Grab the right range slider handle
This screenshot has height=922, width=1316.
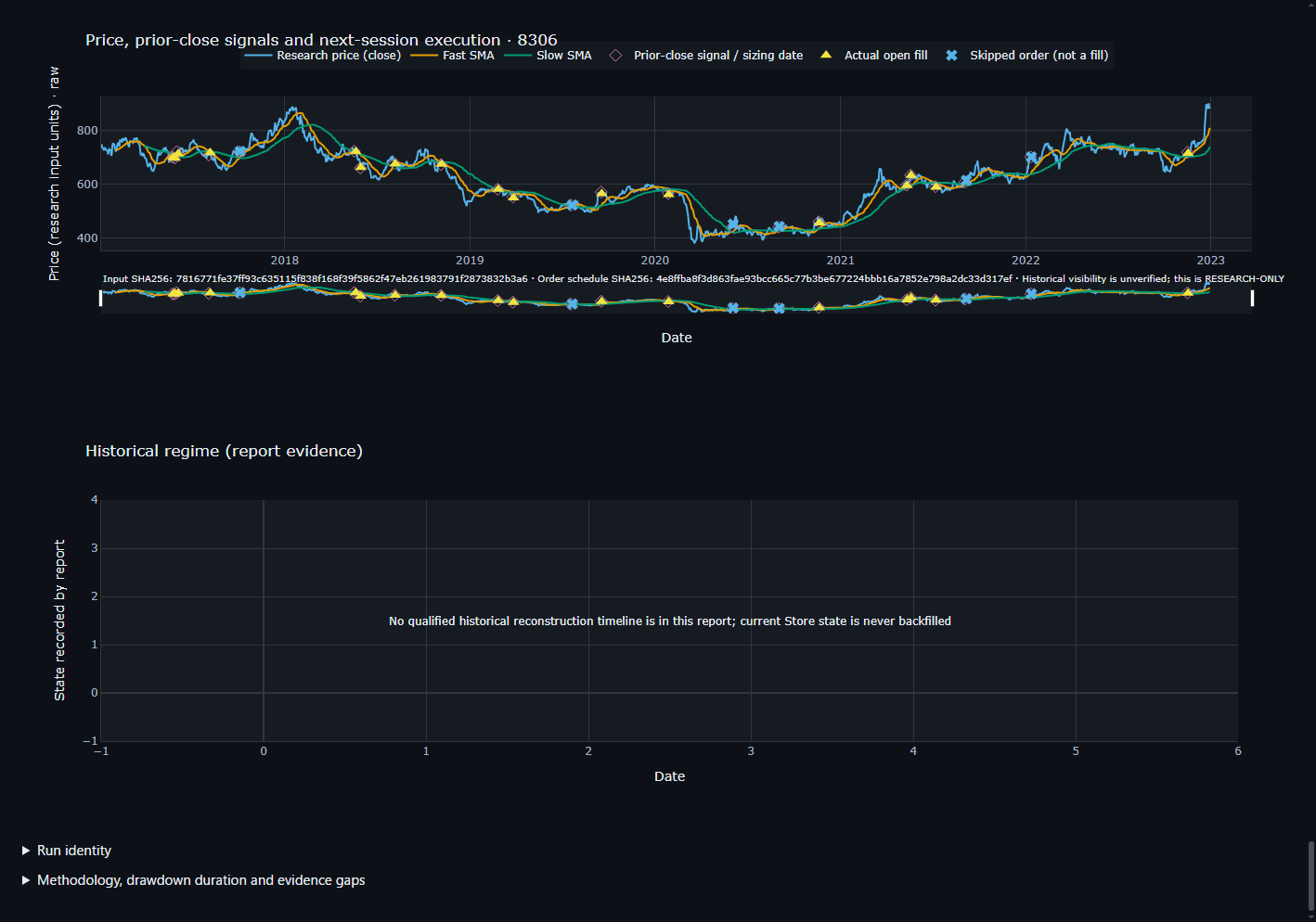tap(1252, 298)
